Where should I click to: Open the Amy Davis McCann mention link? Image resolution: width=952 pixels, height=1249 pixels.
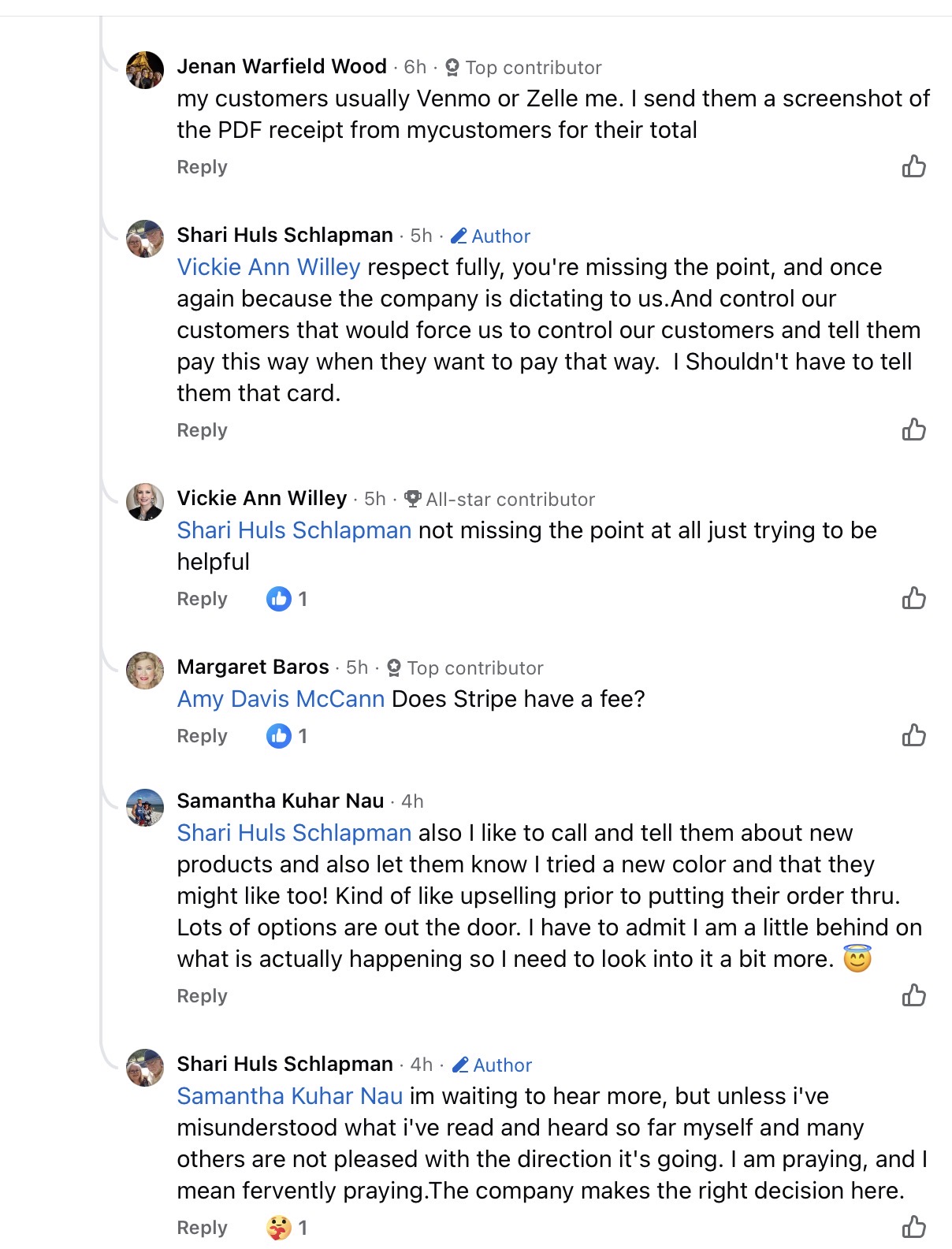(x=281, y=699)
